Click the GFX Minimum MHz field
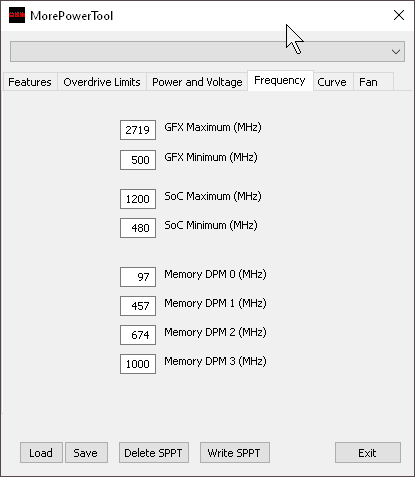The height and width of the screenshot is (477, 415). [138, 160]
